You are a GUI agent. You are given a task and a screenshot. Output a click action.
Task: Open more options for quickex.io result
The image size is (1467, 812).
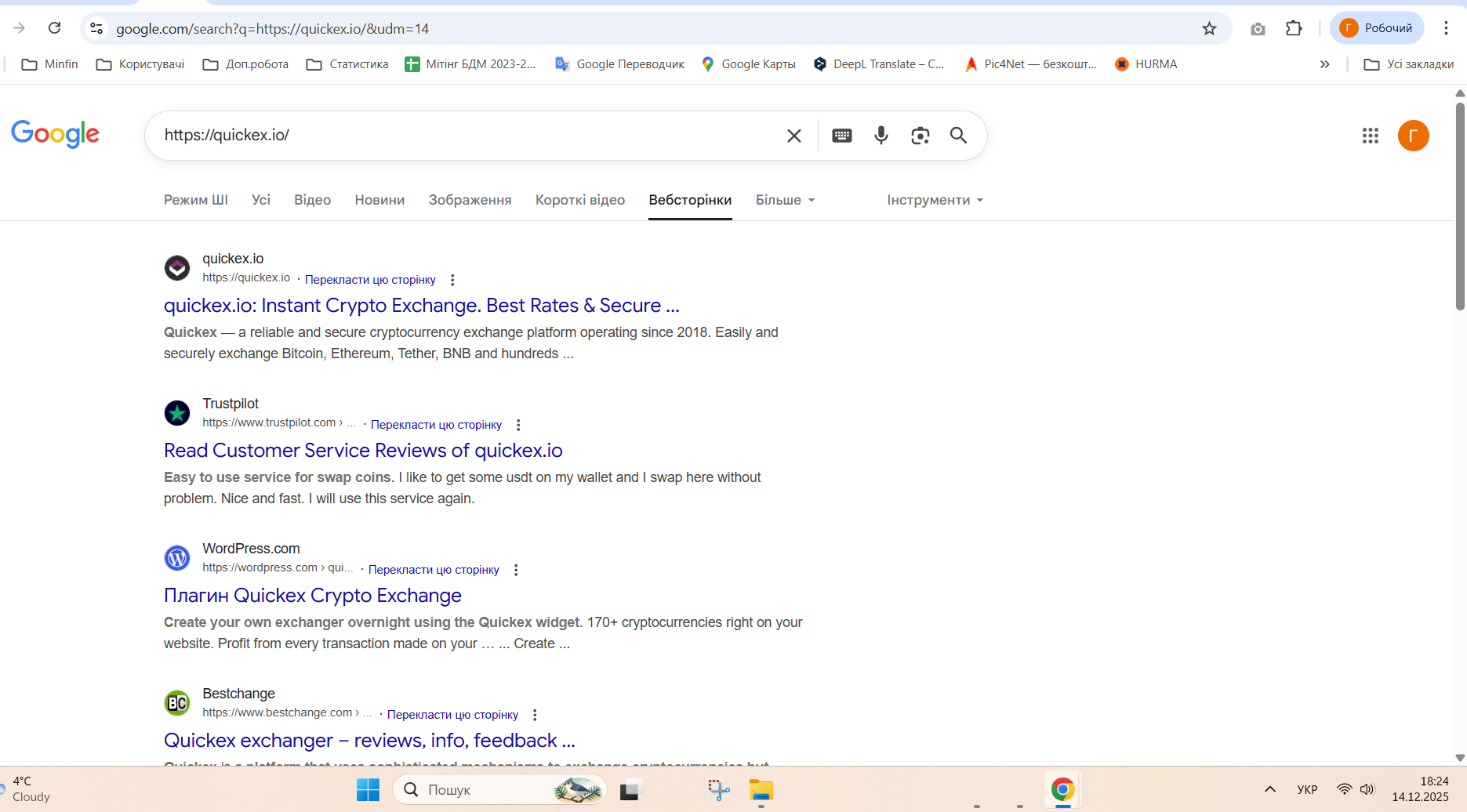tap(452, 280)
